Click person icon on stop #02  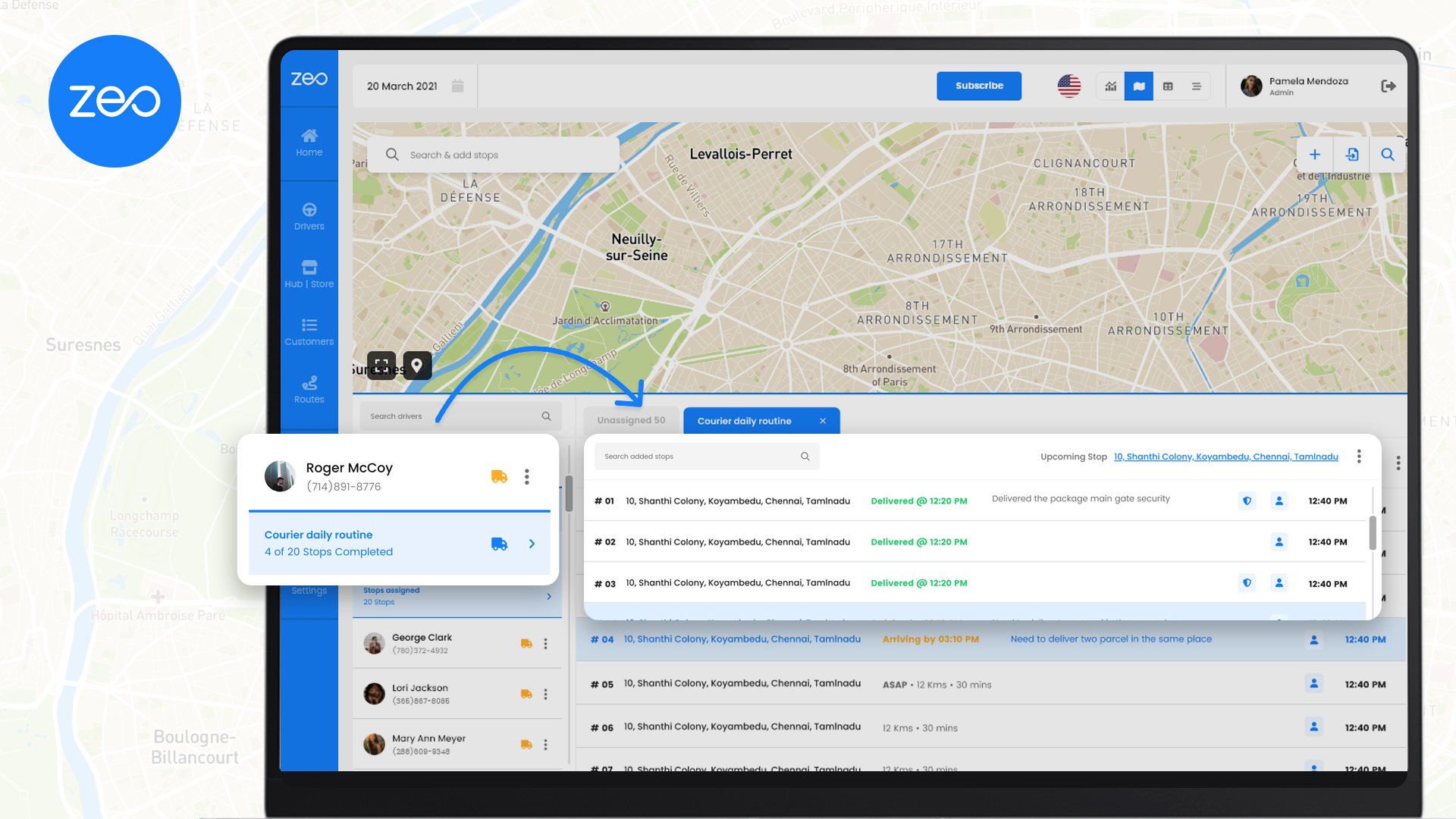[1279, 541]
